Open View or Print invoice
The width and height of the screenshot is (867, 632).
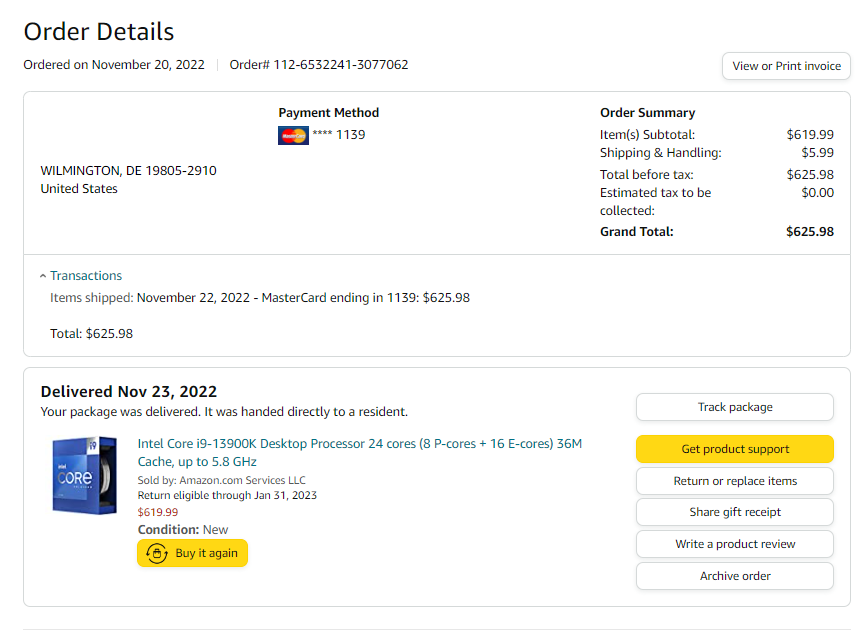(x=786, y=66)
